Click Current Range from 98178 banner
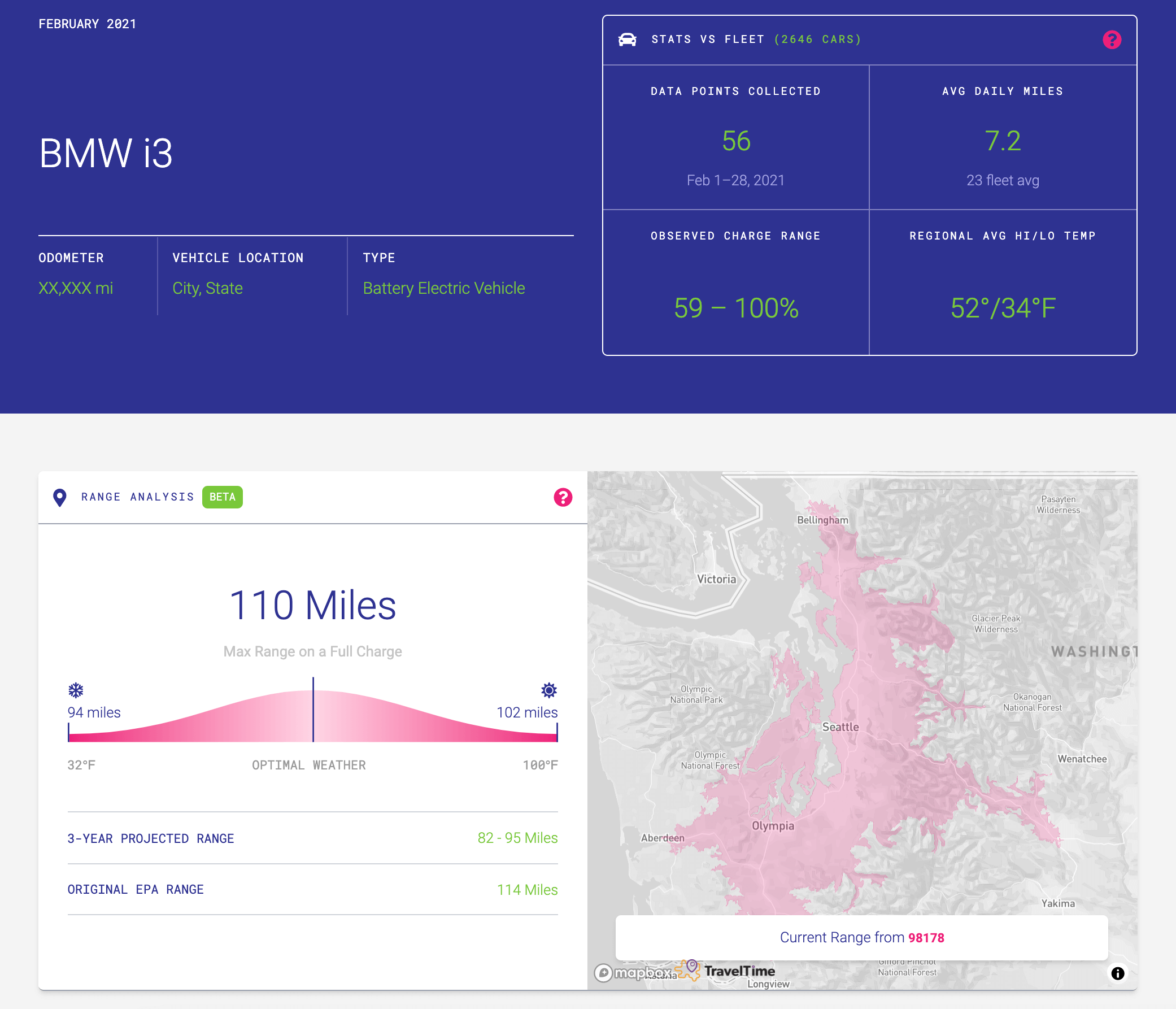 pos(861,937)
